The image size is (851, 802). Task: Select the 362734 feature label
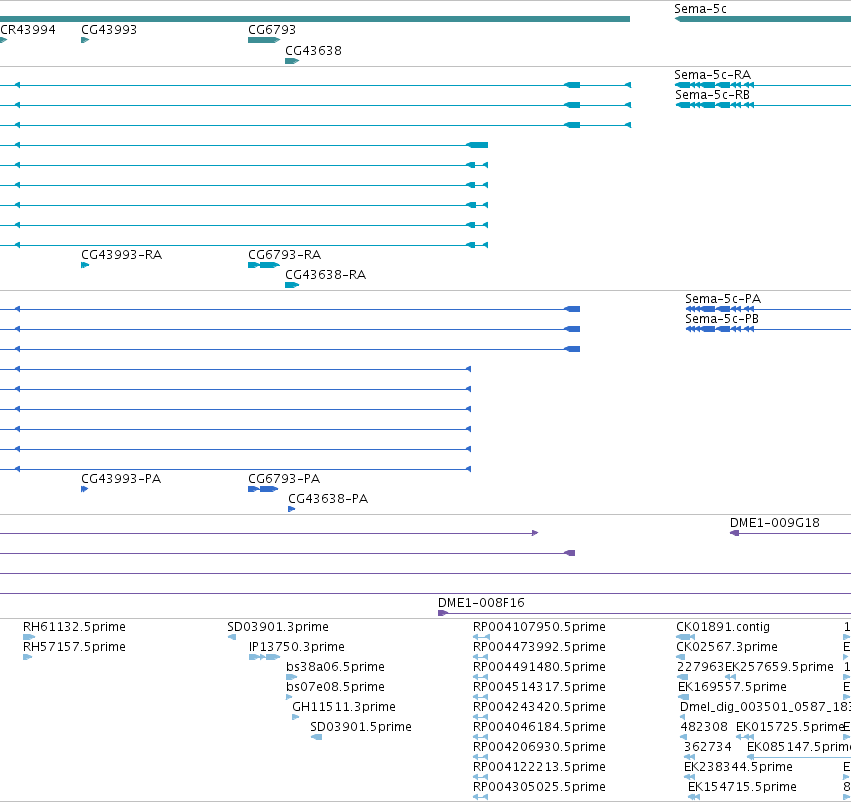point(708,747)
